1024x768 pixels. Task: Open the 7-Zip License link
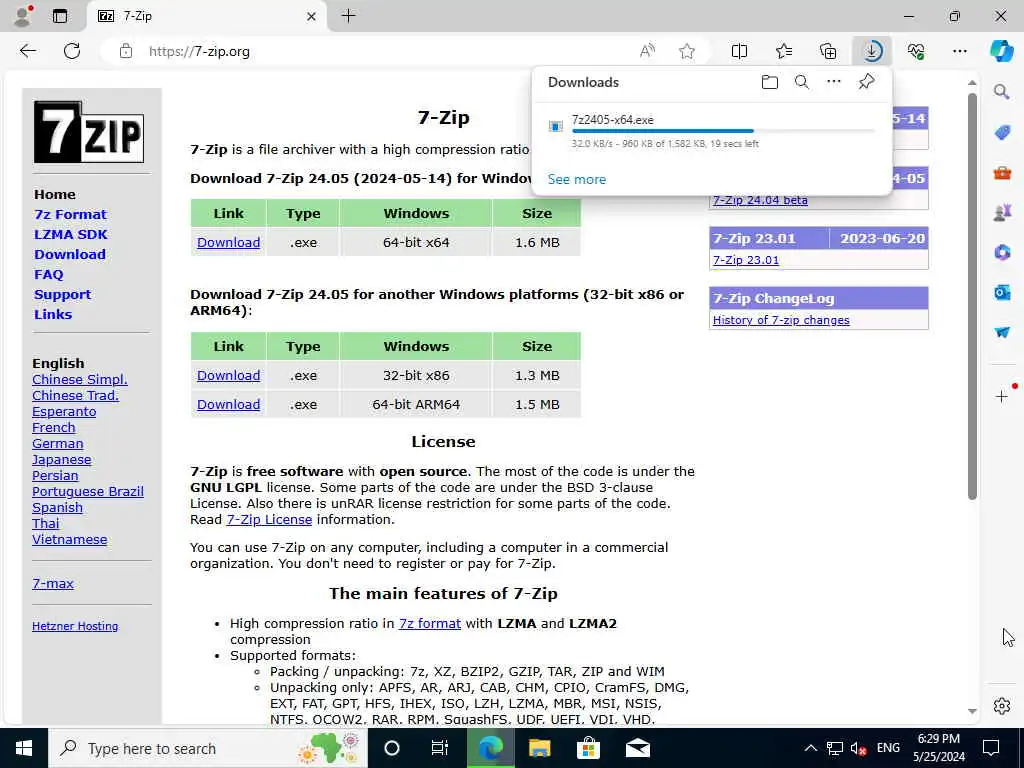(269, 520)
